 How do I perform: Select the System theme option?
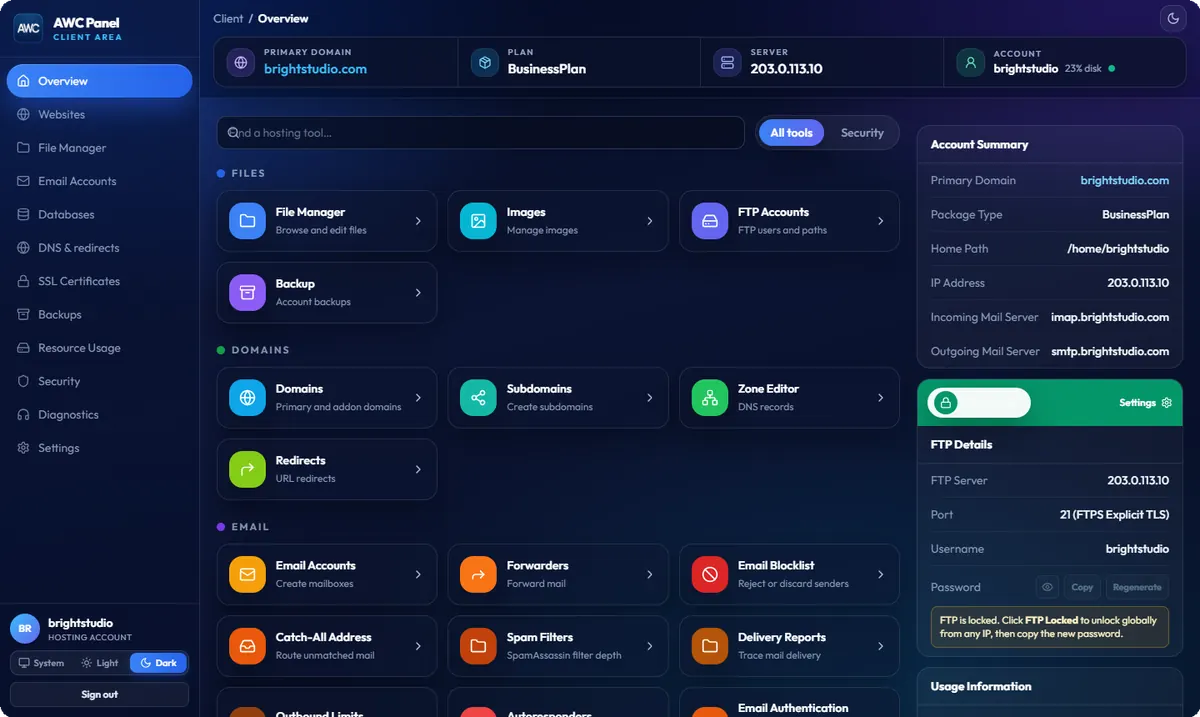[41, 663]
